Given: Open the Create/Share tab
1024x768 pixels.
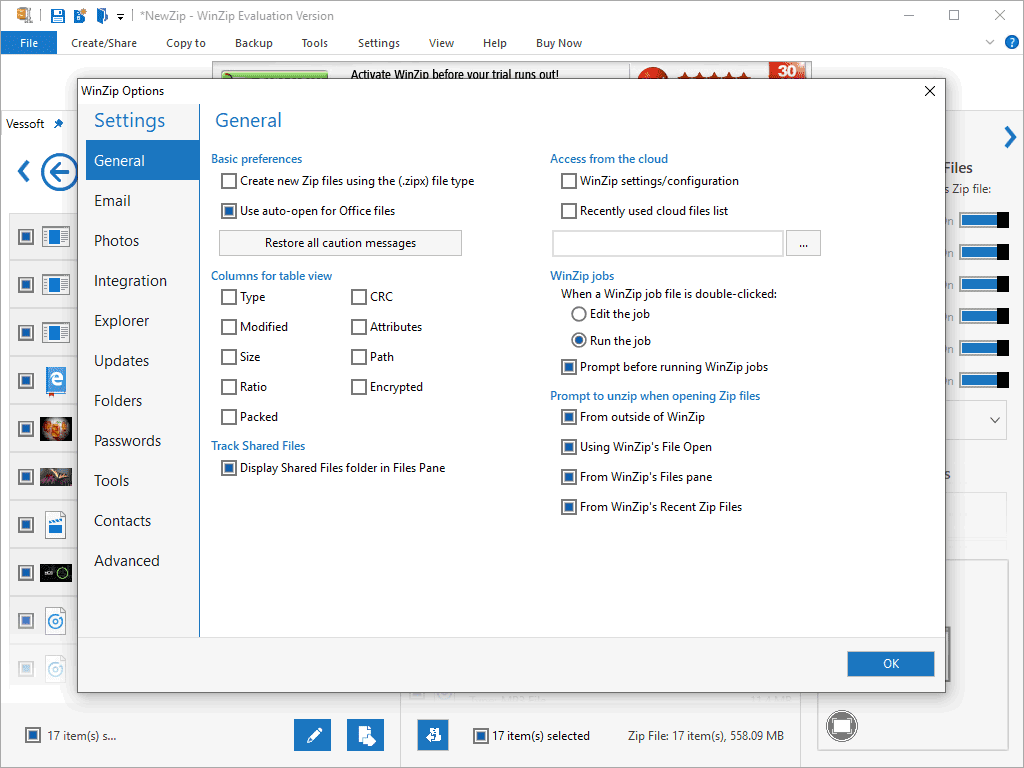Looking at the screenshot, I should [x=104, y=43].
